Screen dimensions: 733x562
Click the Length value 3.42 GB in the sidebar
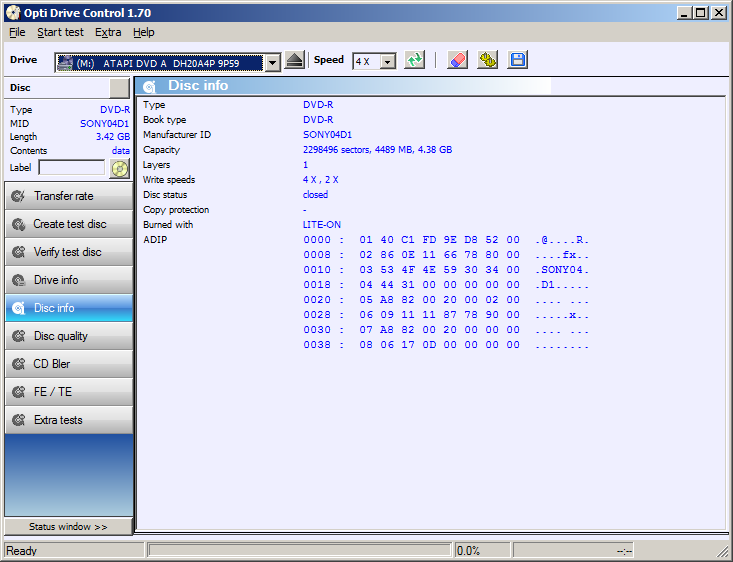tap(113, 137)
